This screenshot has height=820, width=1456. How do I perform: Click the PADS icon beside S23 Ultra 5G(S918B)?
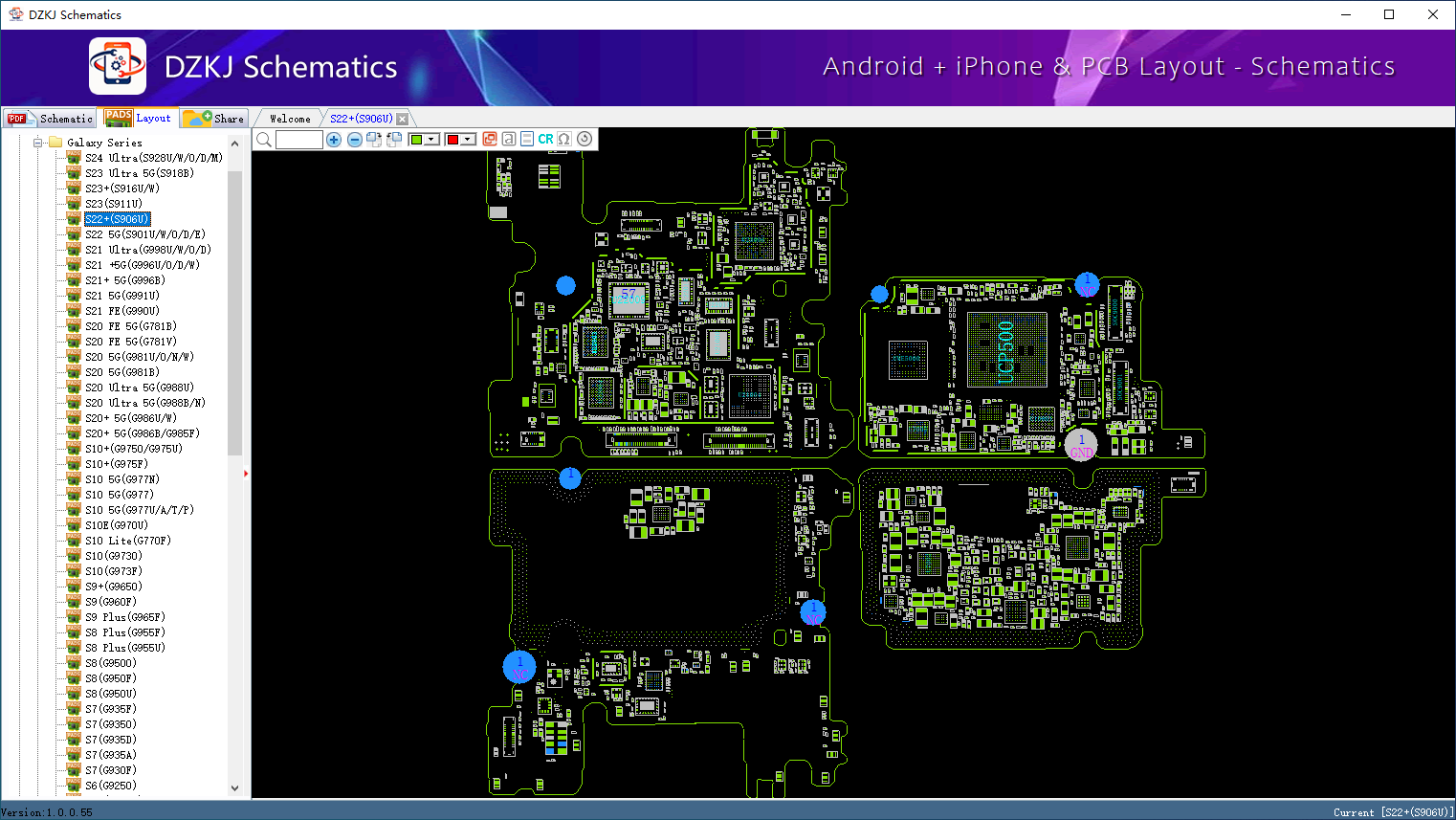click(74, 173)
